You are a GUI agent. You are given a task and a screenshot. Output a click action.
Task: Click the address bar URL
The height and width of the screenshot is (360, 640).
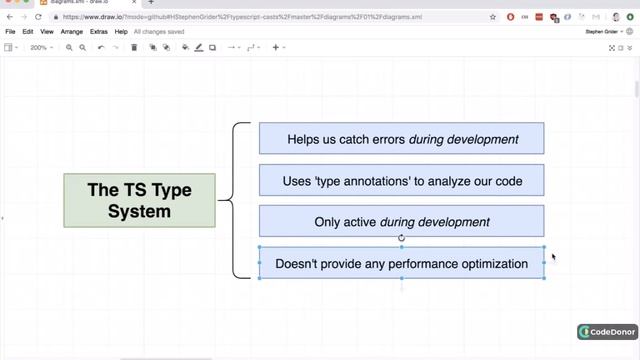(242, 17)
